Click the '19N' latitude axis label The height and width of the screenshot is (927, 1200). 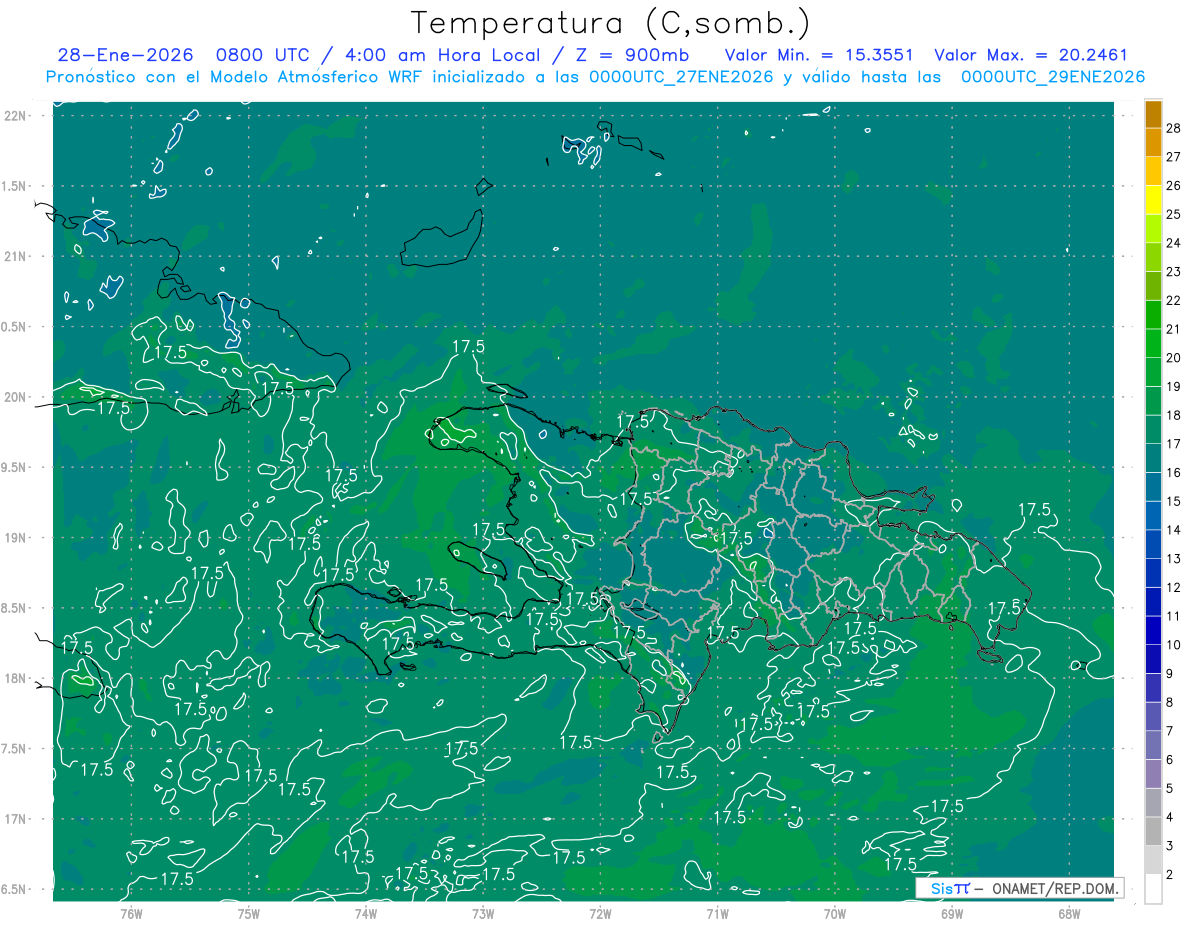[16, 537]
